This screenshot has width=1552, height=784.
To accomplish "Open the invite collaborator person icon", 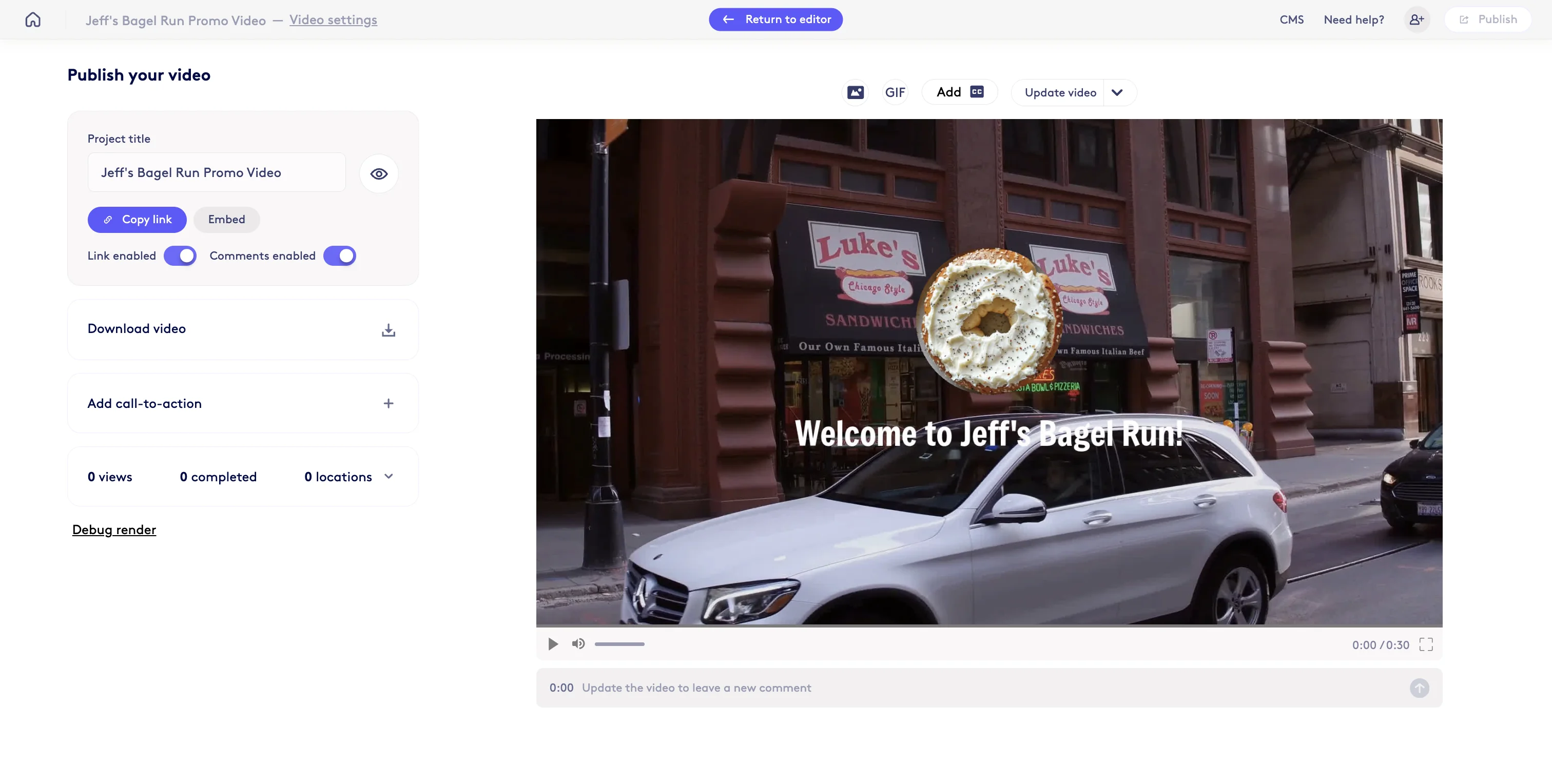I will [x=1417, y=19].
